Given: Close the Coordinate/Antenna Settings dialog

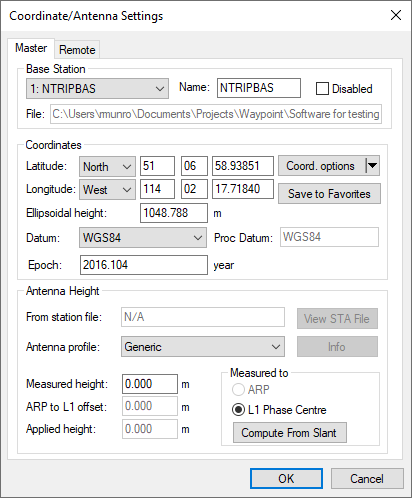Looking at the screenshot, I should coord(396,15).
